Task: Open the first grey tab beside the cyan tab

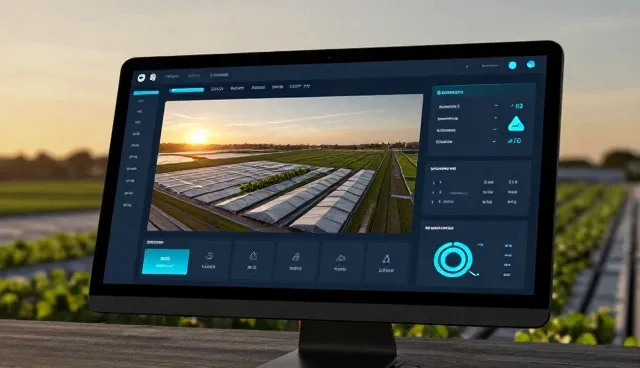Action: coord(216,89)
